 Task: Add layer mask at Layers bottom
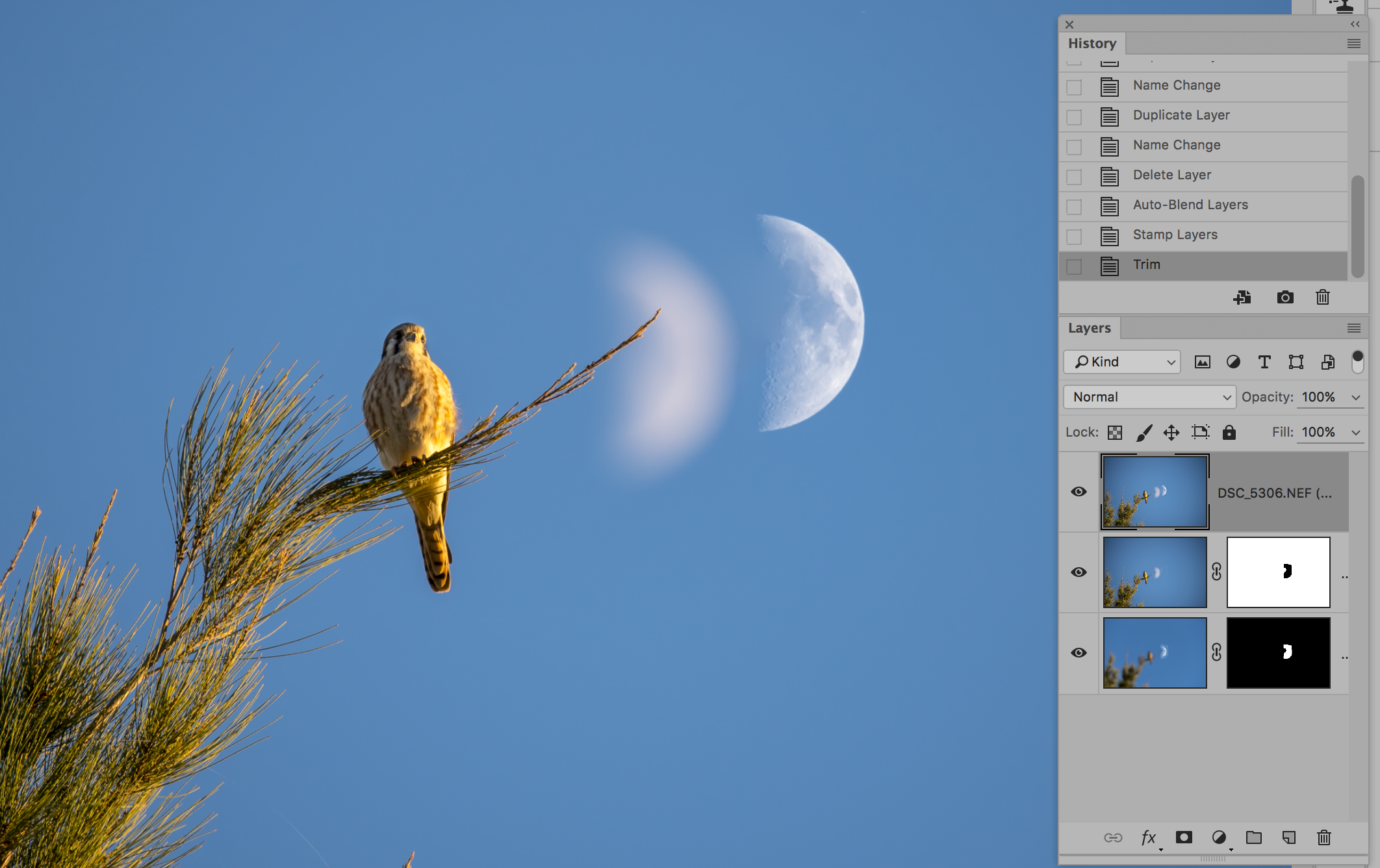[x=1184, y=837]
